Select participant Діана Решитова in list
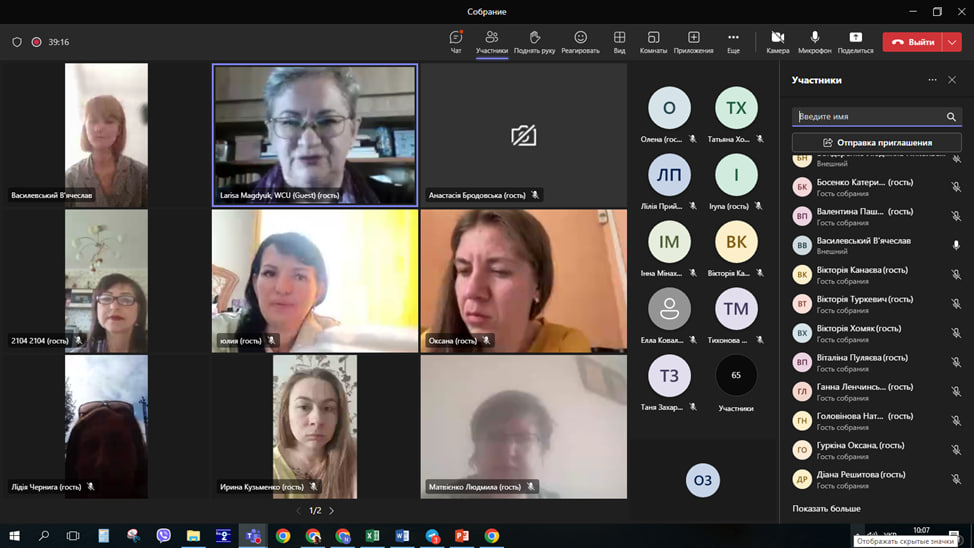The height and width of the screenshot is (548, 974). coord(876,479)
